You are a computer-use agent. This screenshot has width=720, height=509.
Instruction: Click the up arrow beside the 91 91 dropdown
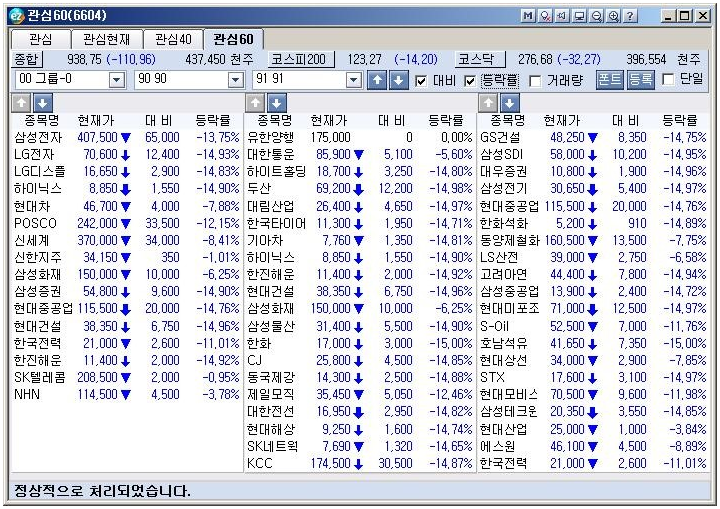[377, 80]
